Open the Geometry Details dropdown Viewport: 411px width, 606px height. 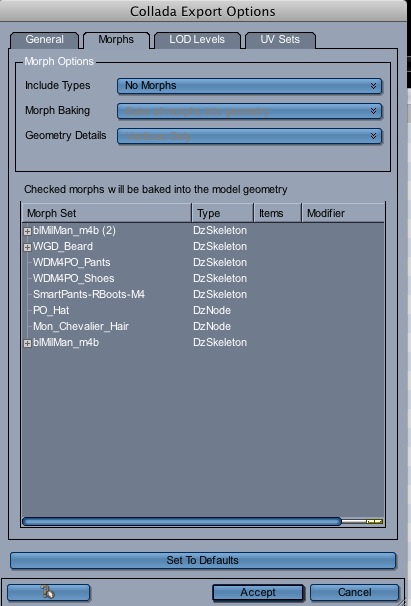[249, 136]
